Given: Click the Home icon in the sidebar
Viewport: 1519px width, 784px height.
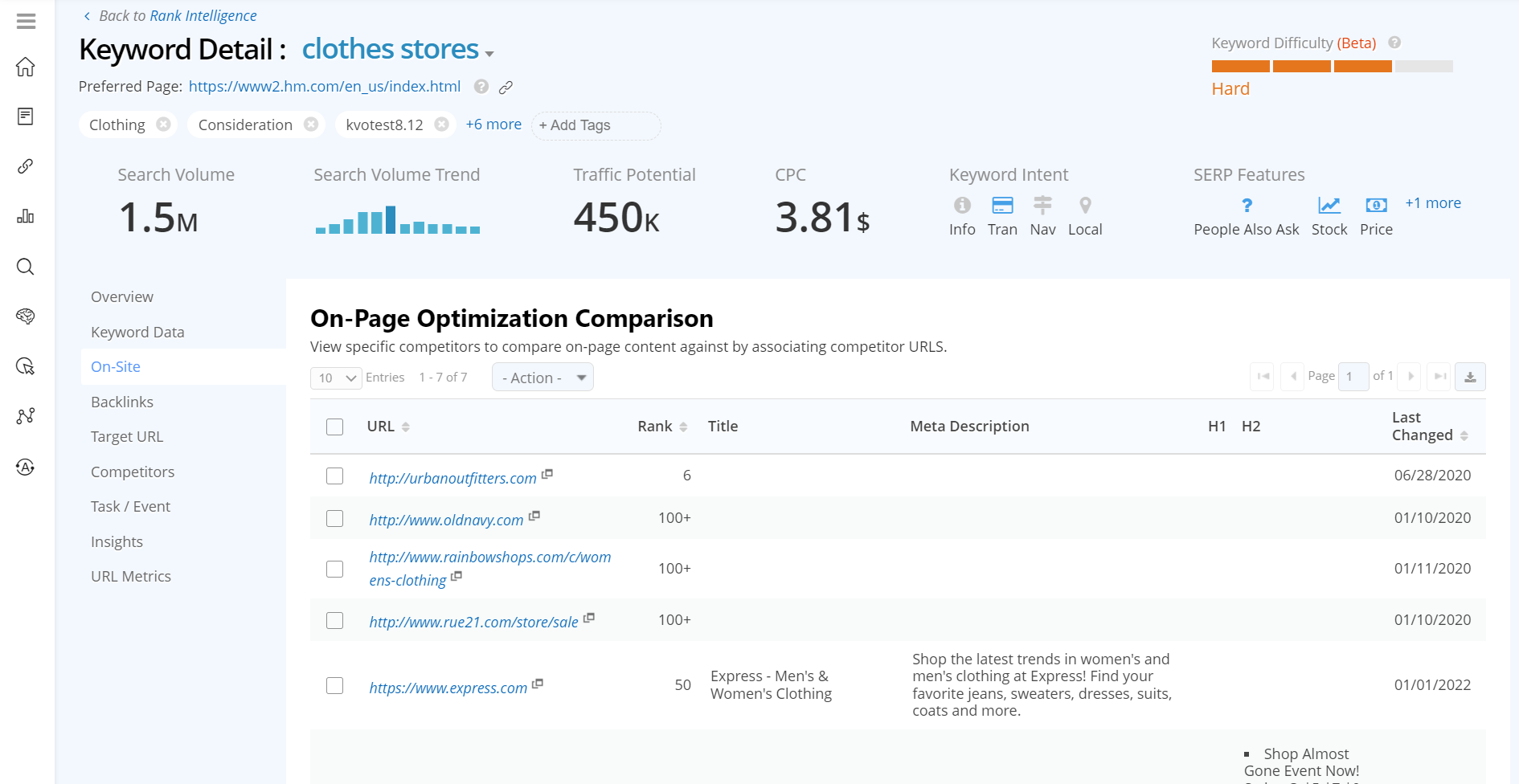Looking at the screenshot, I should point(26,67).
